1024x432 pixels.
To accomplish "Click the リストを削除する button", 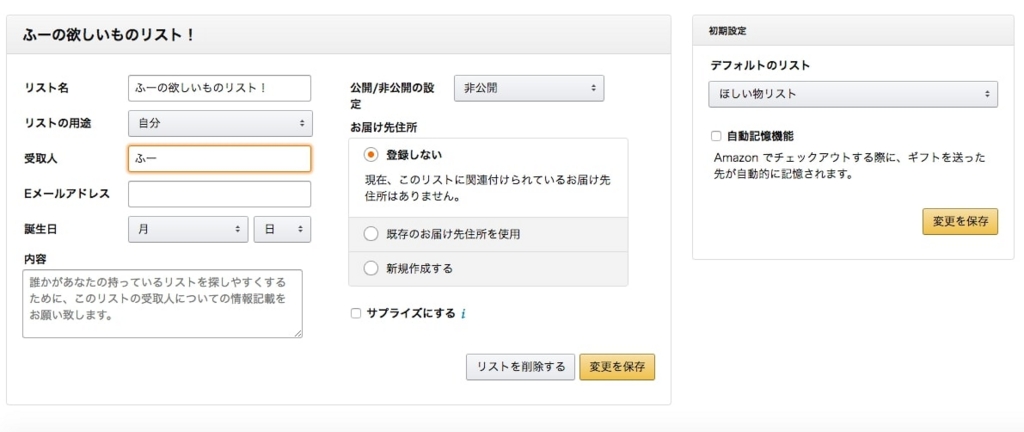I will click(520, 367).
